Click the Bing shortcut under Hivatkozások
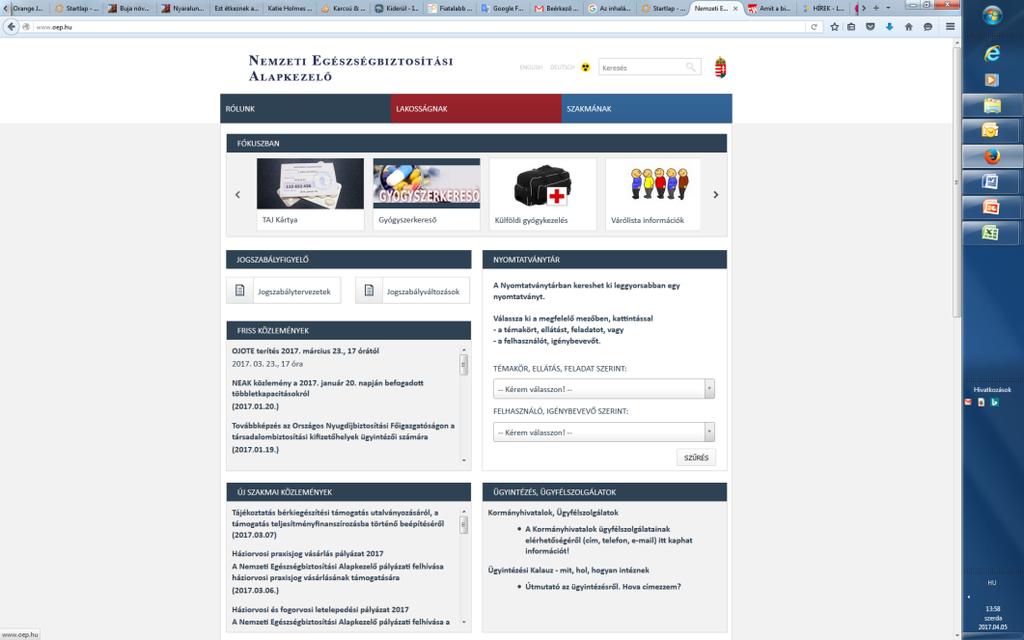Image resolution: width=1024 pixels, height=640 pixels. [994, 402]
